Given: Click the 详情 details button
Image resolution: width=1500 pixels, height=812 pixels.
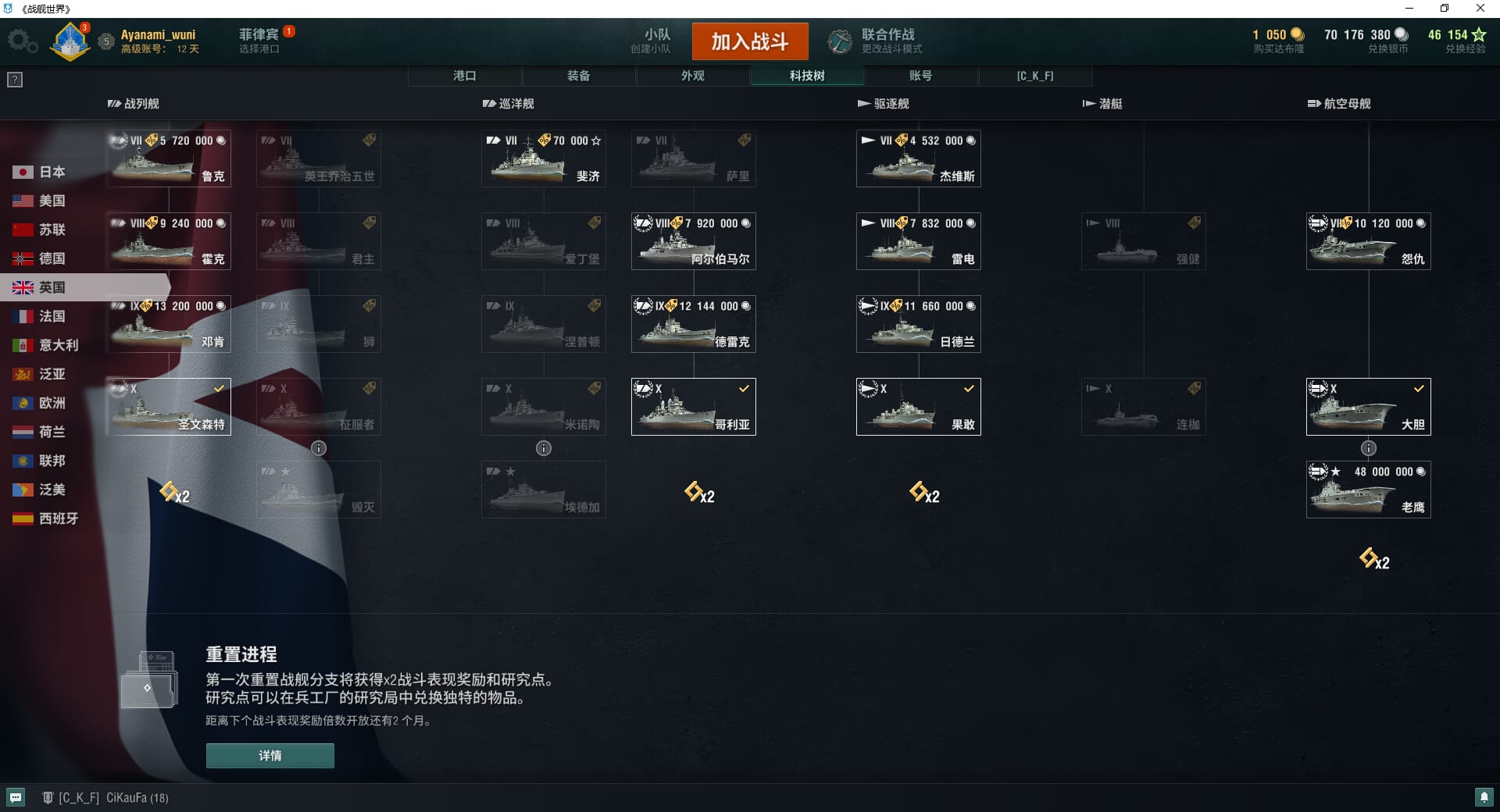Looking at the screenshot, I should point(270,756).
